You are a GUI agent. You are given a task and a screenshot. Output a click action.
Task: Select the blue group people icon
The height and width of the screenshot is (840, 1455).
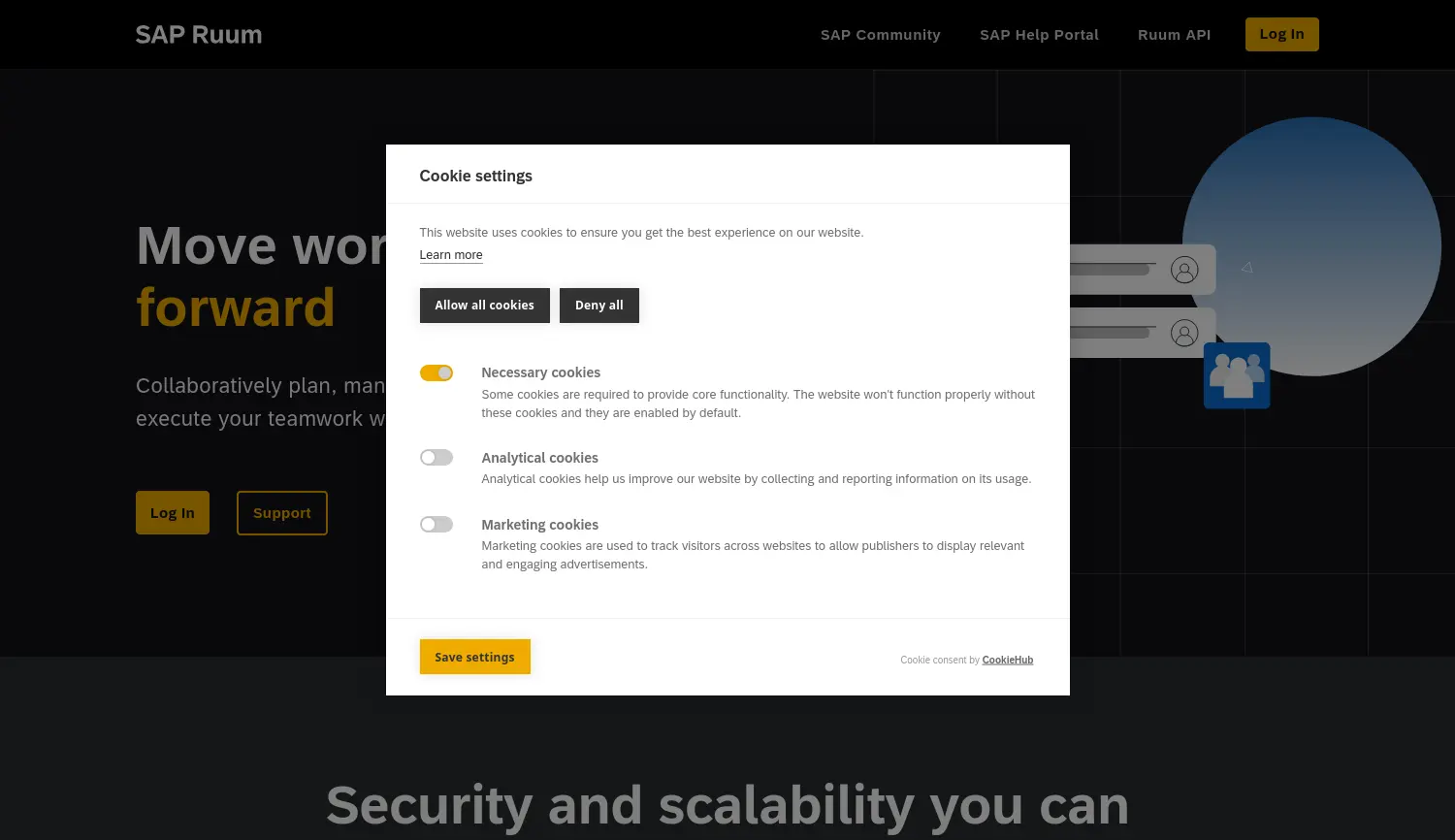[x=1237, y=375]
